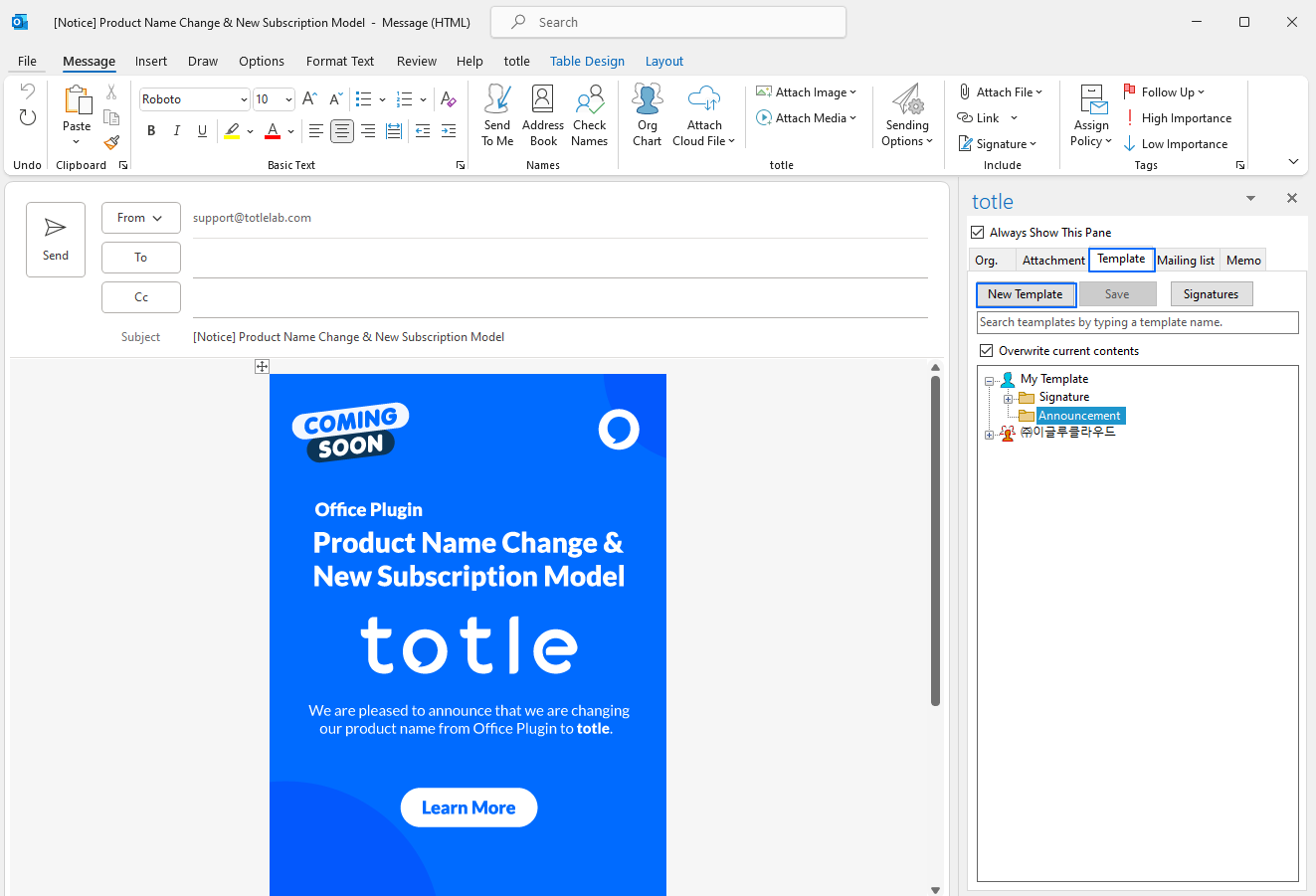Align text right
The image size is (1316, 896).
click(368, 130)
